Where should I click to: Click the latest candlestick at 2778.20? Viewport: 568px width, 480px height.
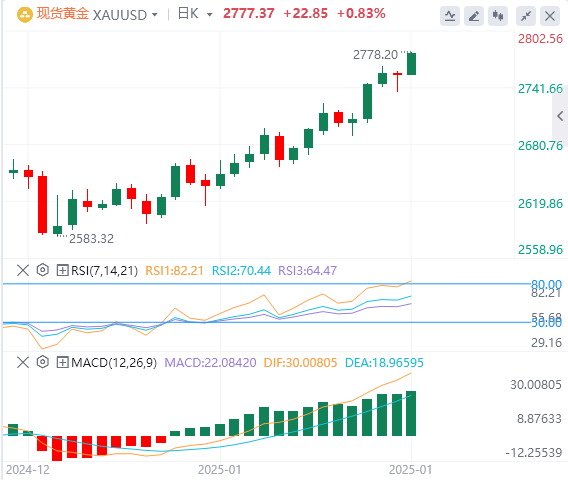(x=411, y=64)
